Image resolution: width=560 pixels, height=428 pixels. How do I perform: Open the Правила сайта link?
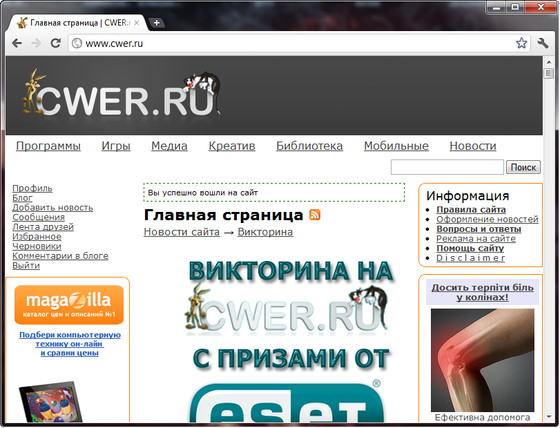[471, 209]
